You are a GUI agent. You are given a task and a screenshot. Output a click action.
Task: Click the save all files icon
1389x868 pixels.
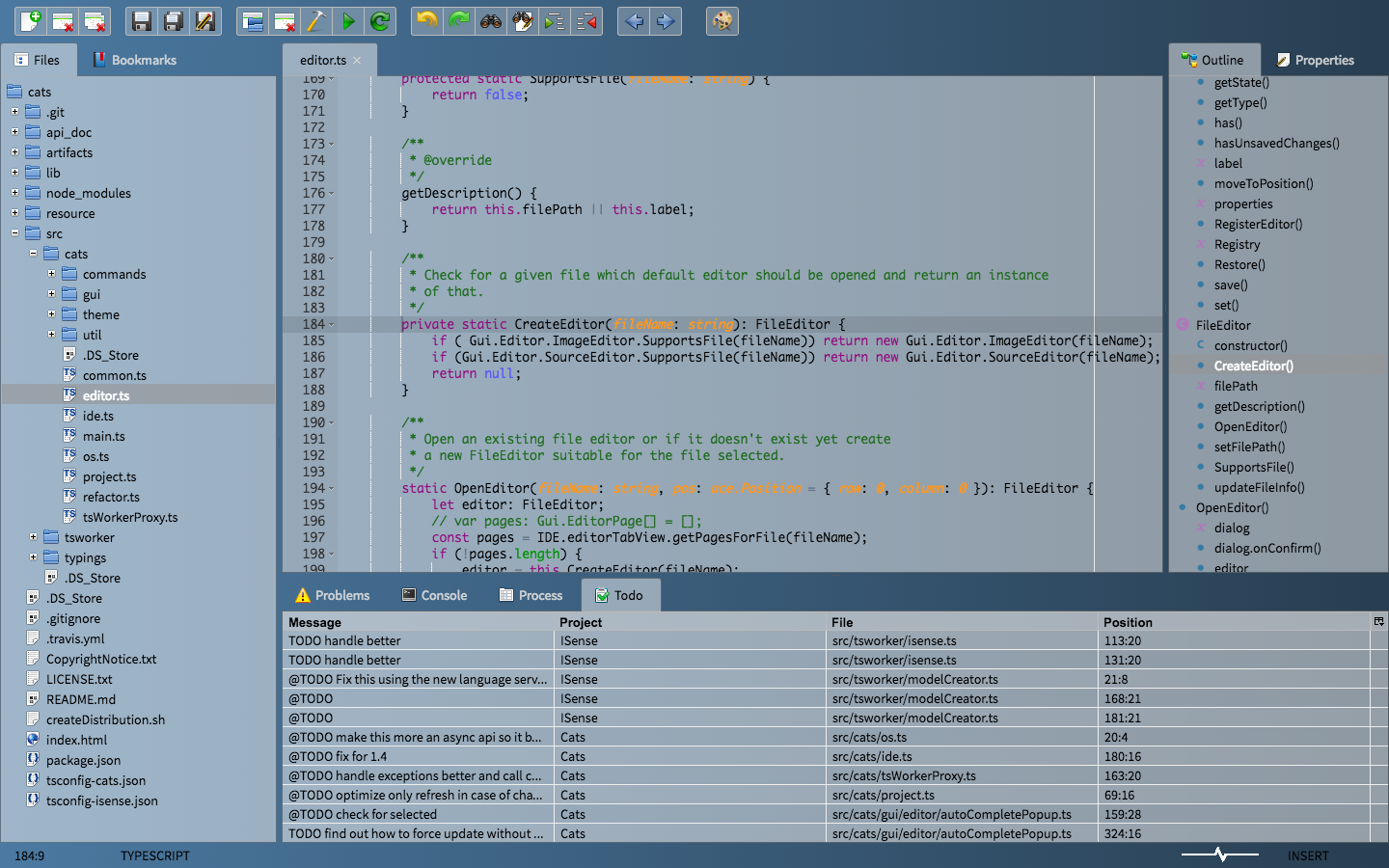coord(174,20)
